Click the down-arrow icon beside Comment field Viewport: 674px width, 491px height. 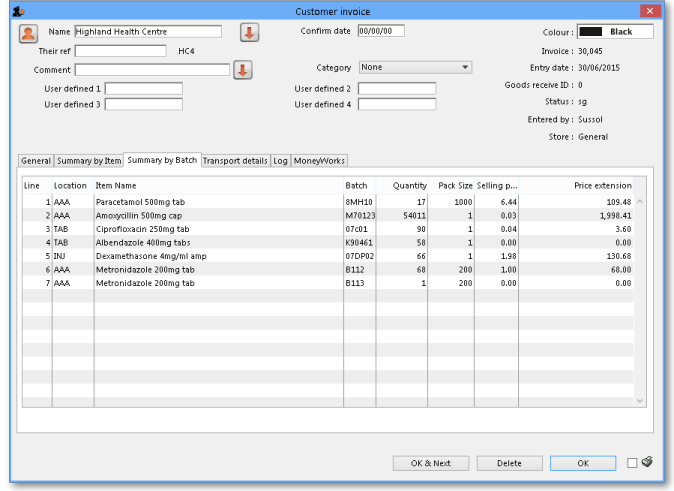[243, 70]
